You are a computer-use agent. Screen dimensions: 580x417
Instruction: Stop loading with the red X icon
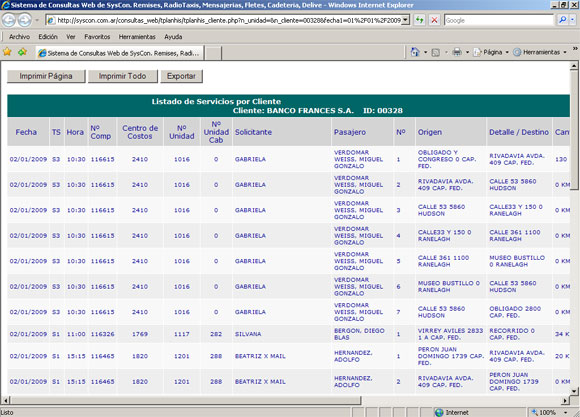pyautogui.click(x=434, y=20)
